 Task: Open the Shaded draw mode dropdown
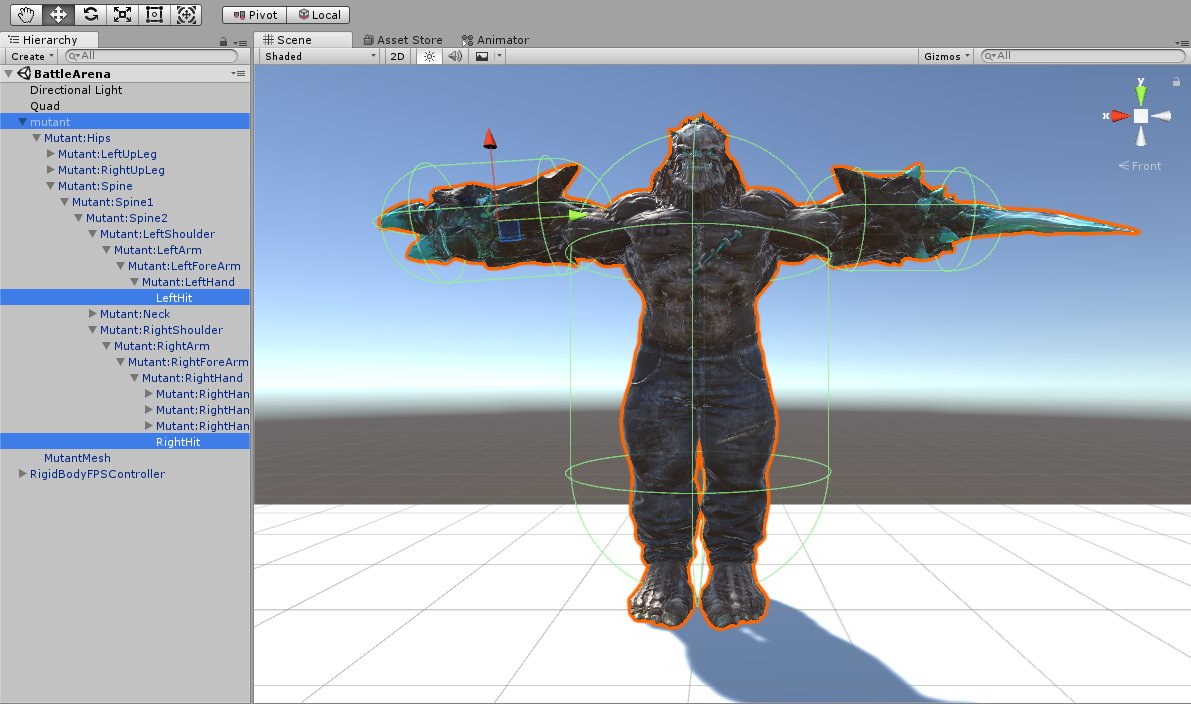tap(315, 56)
